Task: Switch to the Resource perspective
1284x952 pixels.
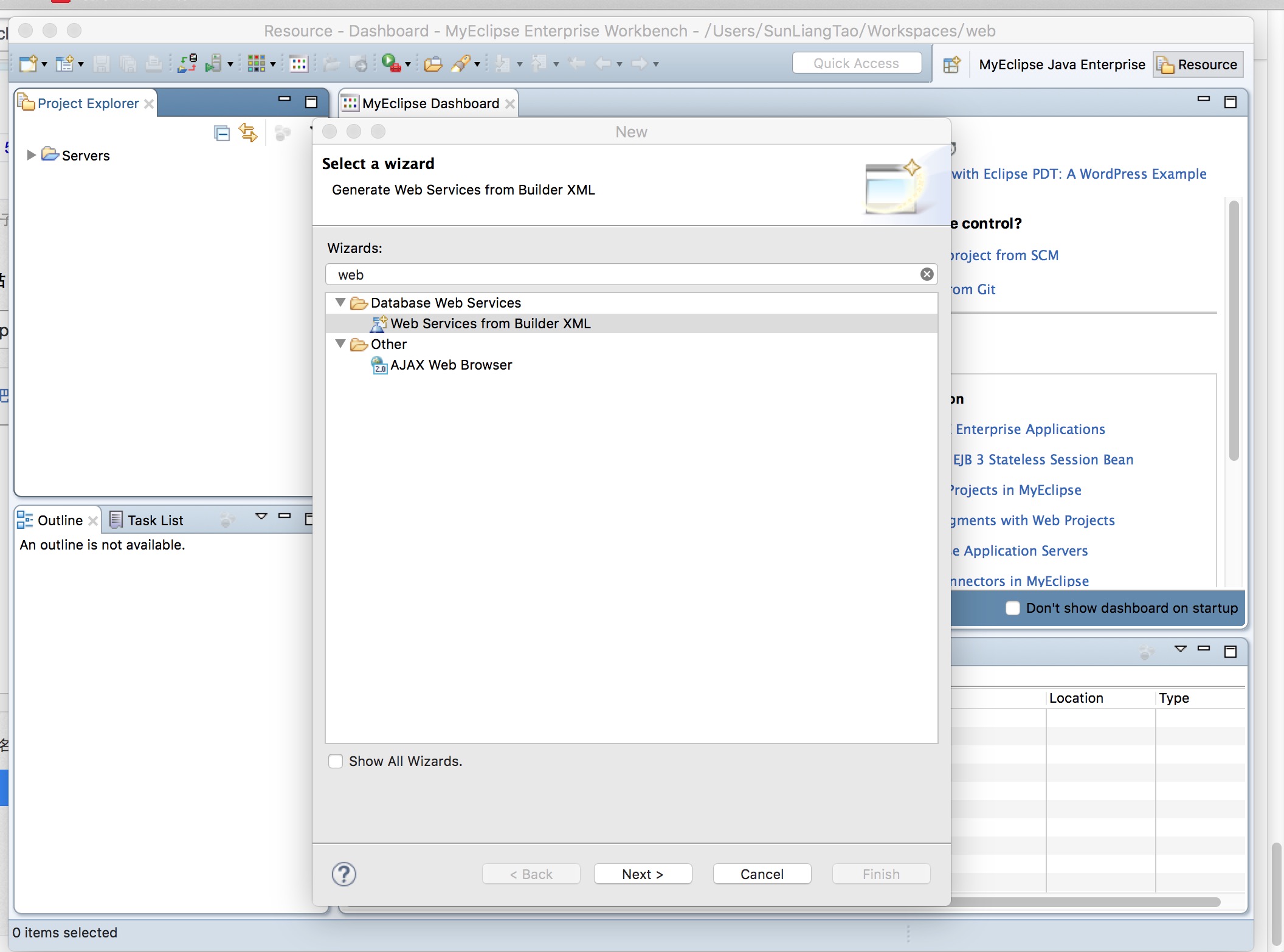Action: [1198, 64]
